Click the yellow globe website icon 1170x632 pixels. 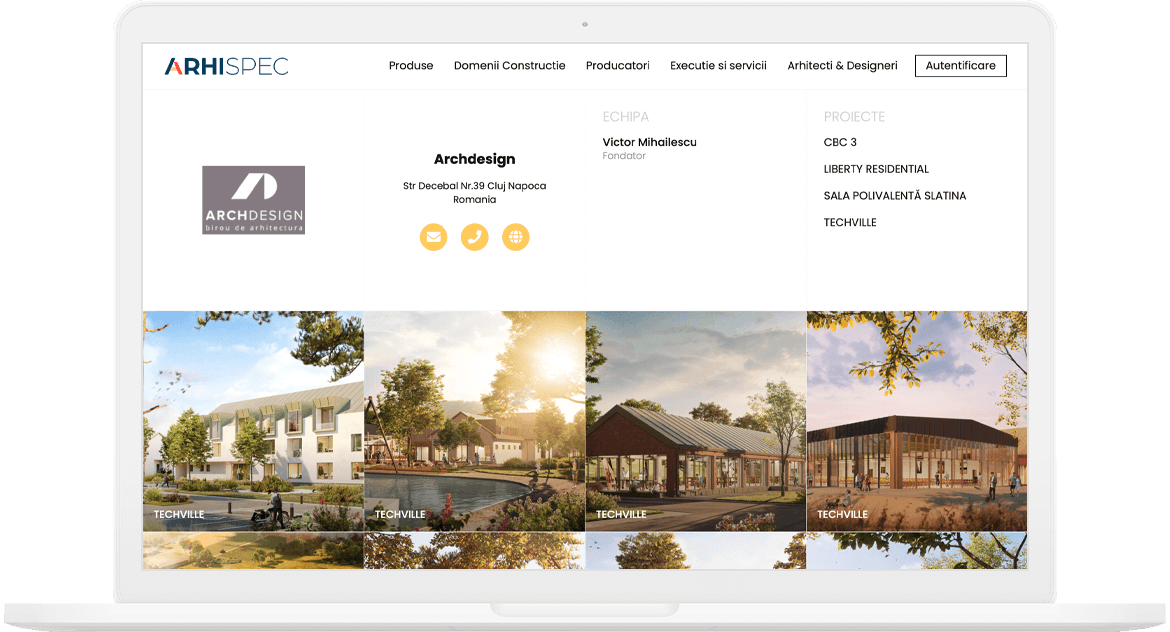(x=515, y=237)
